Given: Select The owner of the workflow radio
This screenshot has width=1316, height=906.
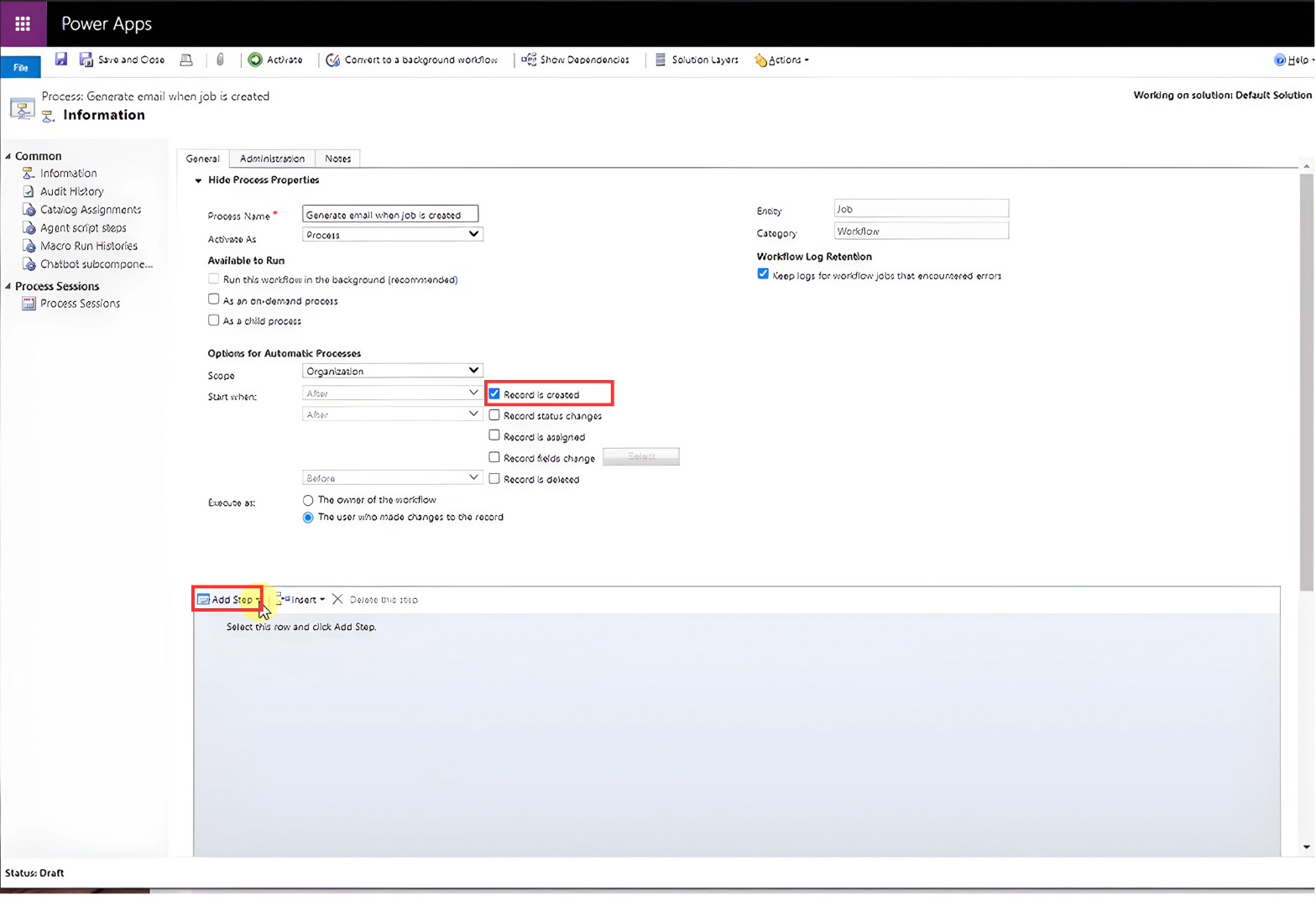Looking at the screenshot, I should [308, 500].
